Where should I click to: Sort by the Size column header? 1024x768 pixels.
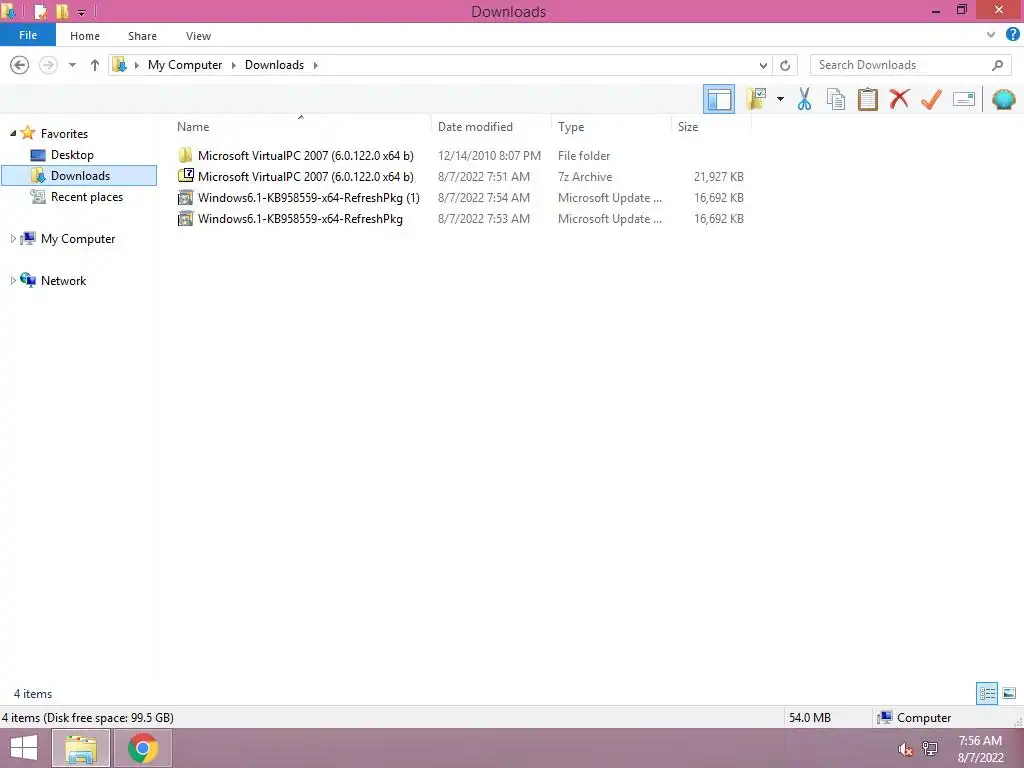[711, 127]
